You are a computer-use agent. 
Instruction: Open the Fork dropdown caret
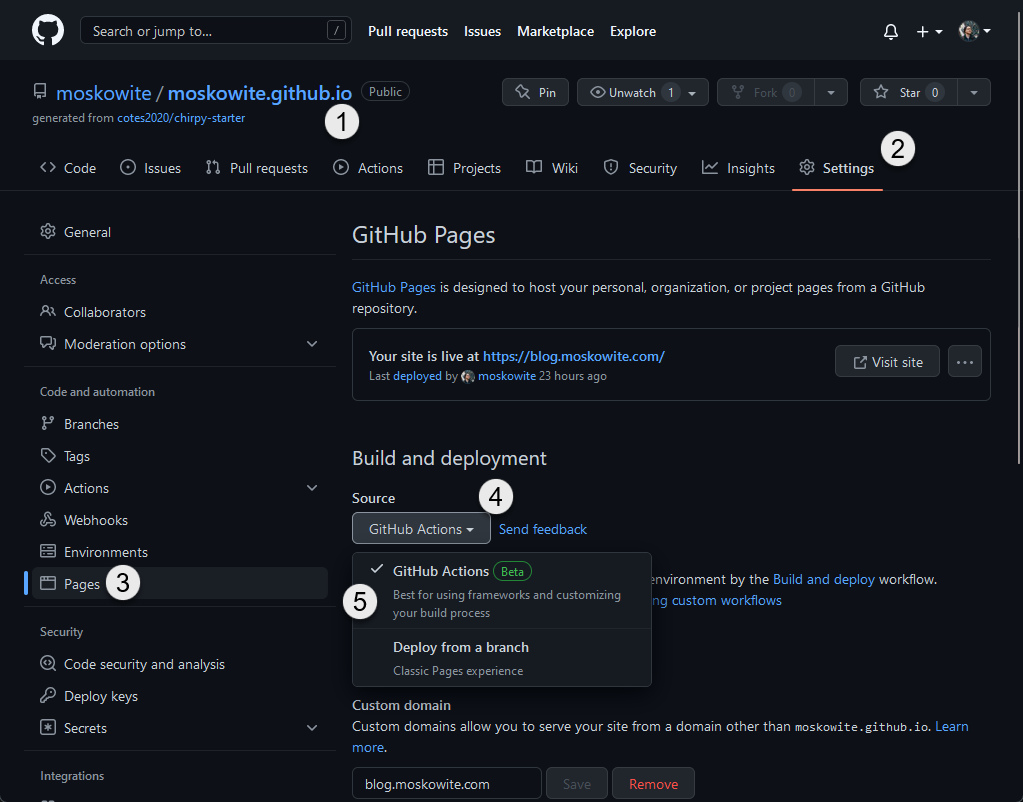pos(831,93)
